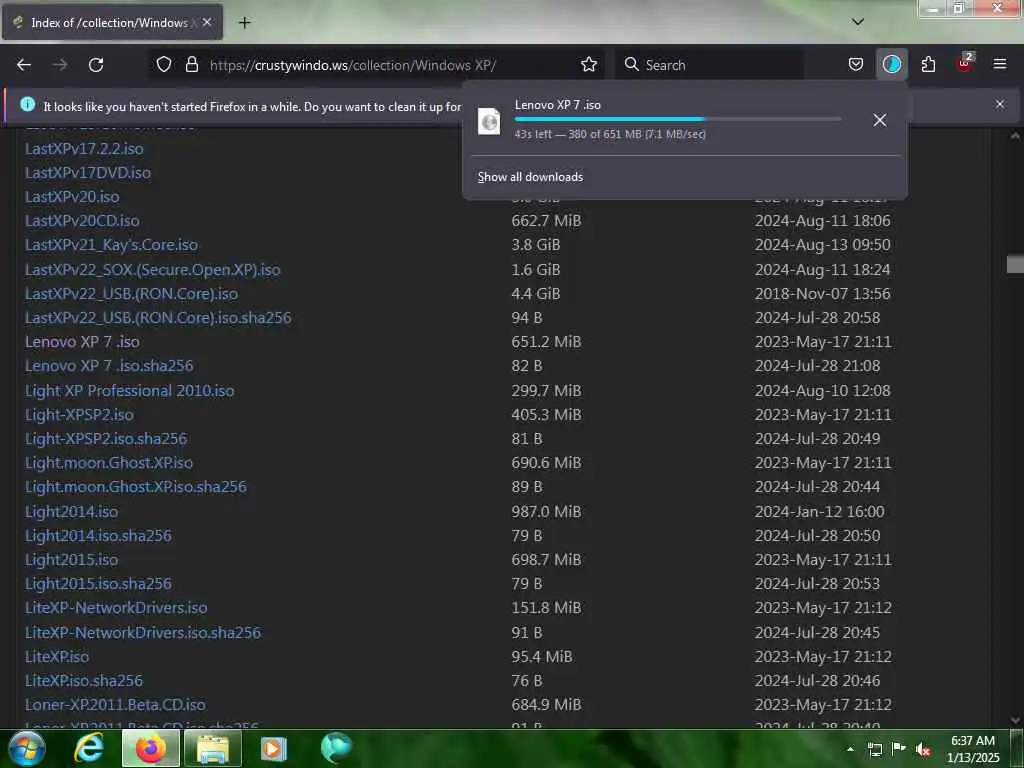The image size is (1024, 768).
Task: Click the green bird taskbar icon
Action: point(336,748)
